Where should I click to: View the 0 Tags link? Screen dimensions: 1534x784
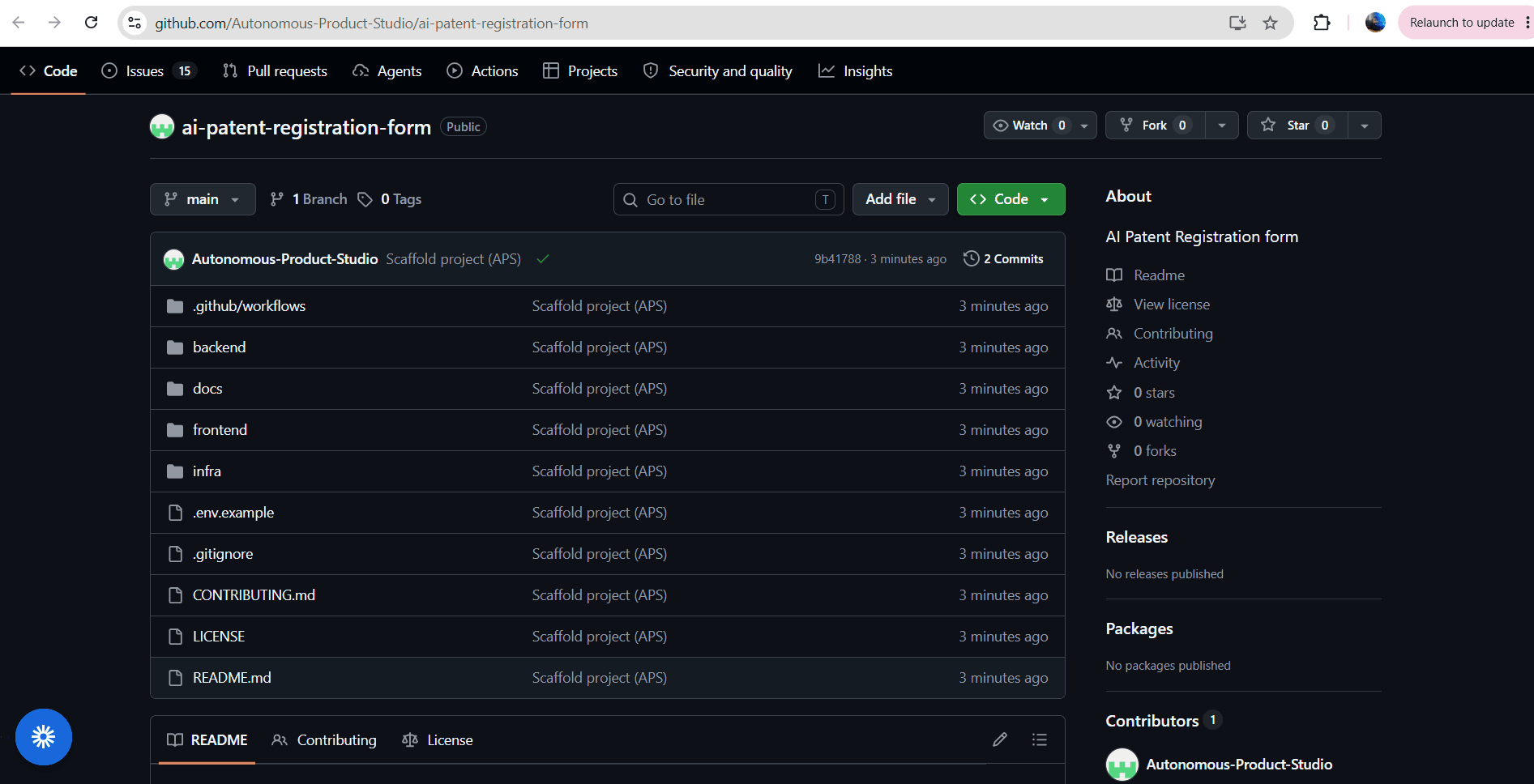[x=390, y=199]
